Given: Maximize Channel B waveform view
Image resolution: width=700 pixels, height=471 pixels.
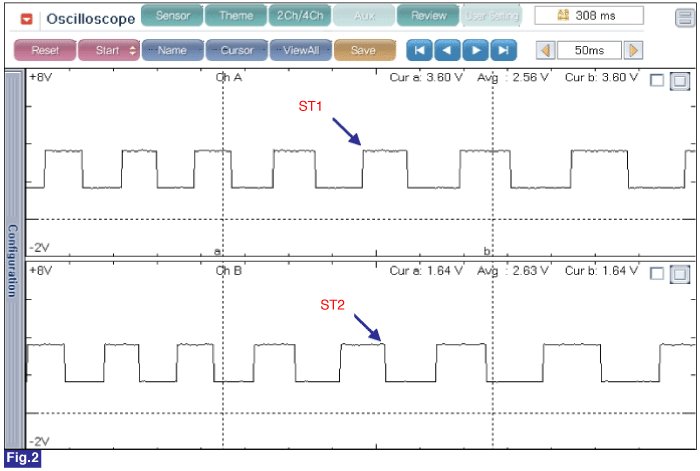Looking at the screenshot, I should coord(679,274).
